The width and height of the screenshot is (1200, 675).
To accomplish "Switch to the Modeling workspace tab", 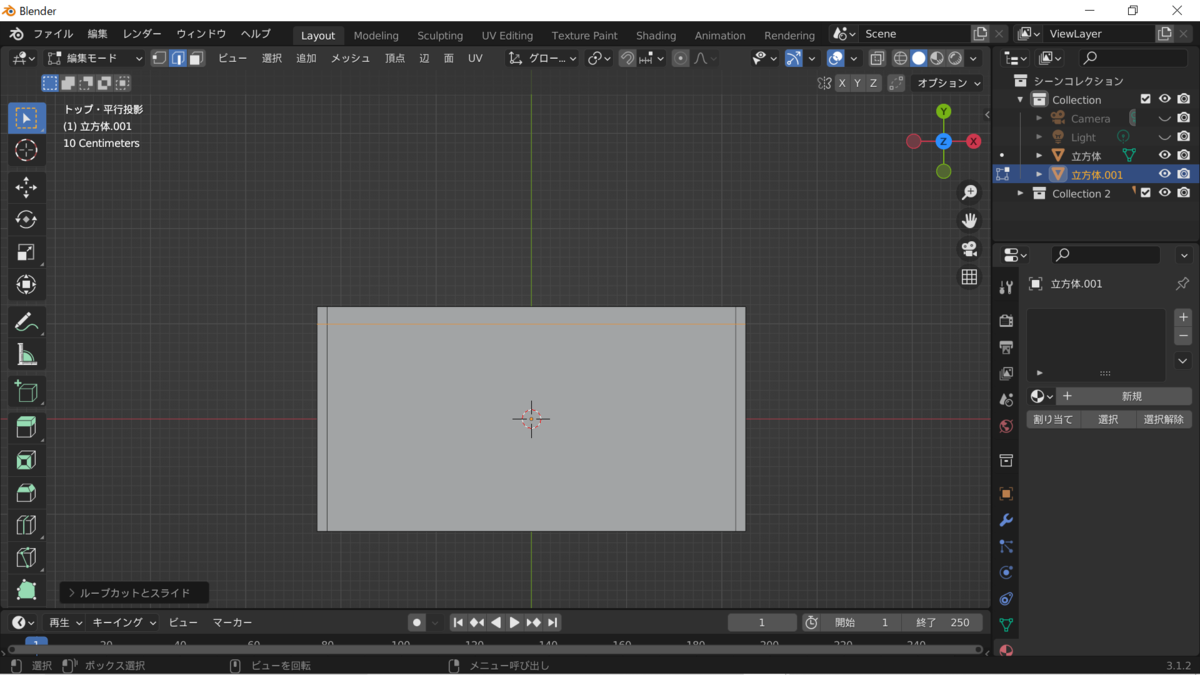I will tap(376, 35).
